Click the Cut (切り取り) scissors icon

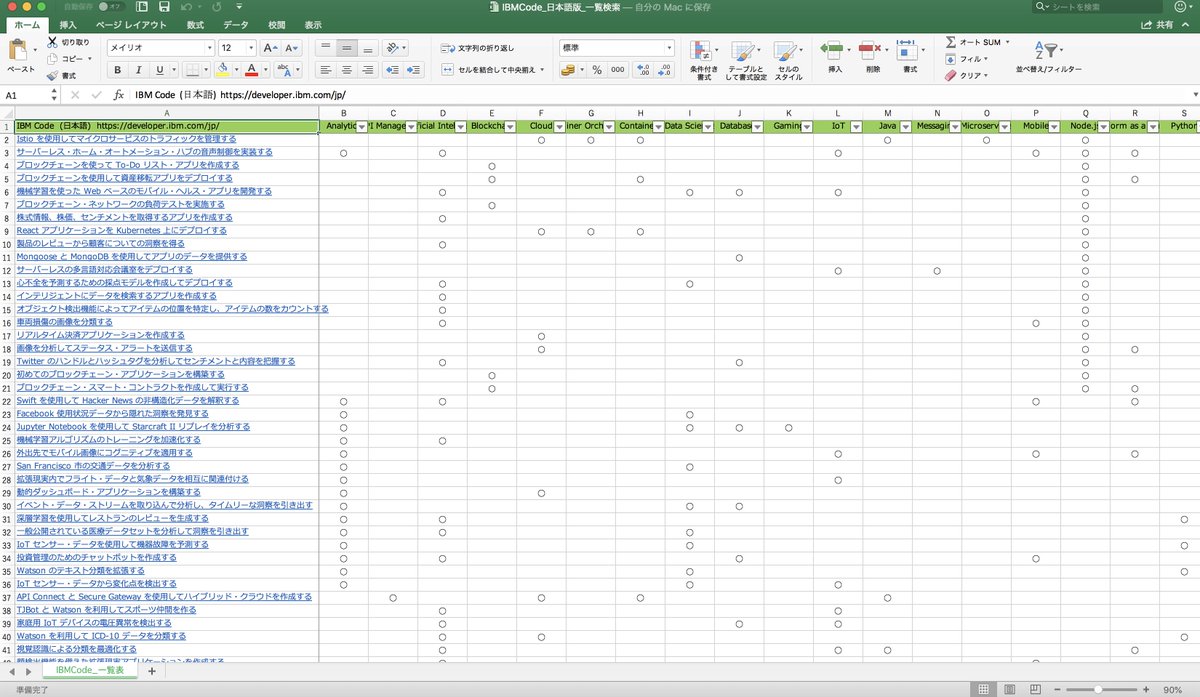(x=52, y=42)
